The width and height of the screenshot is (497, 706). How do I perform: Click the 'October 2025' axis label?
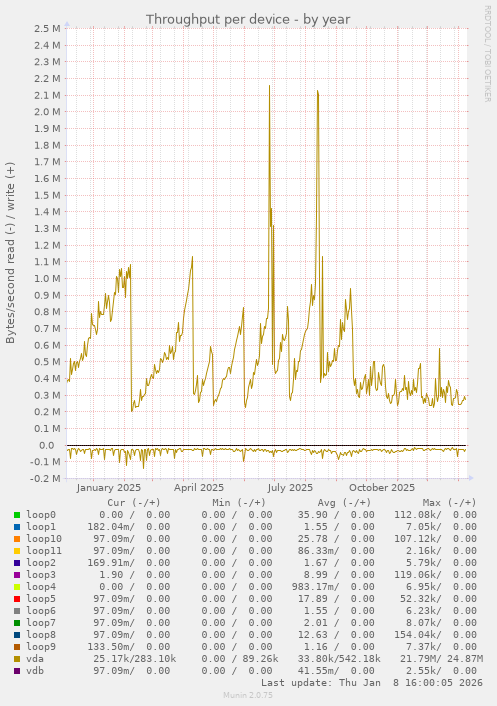(382, 488)
